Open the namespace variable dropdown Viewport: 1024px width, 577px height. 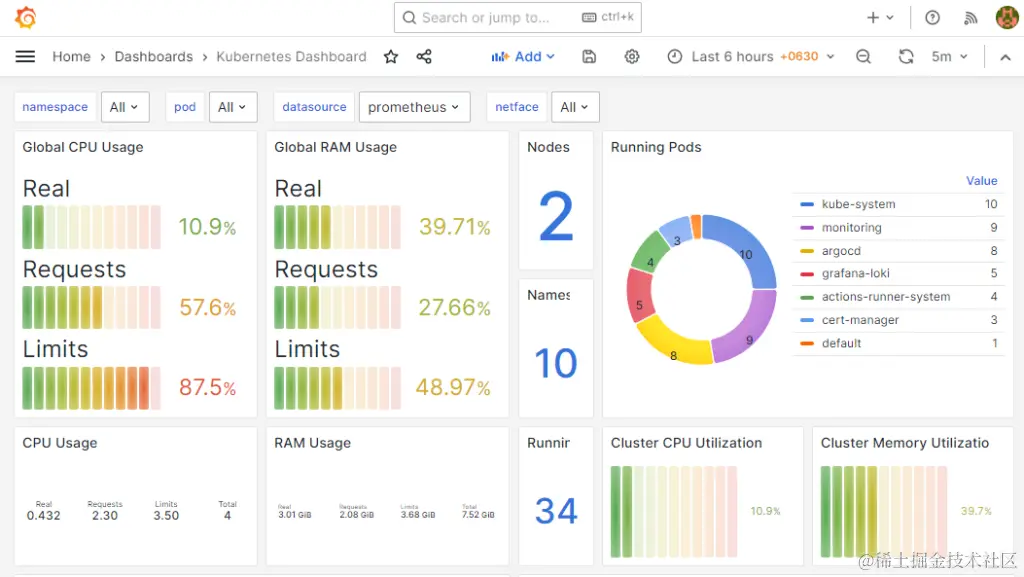tap(125, 106)
